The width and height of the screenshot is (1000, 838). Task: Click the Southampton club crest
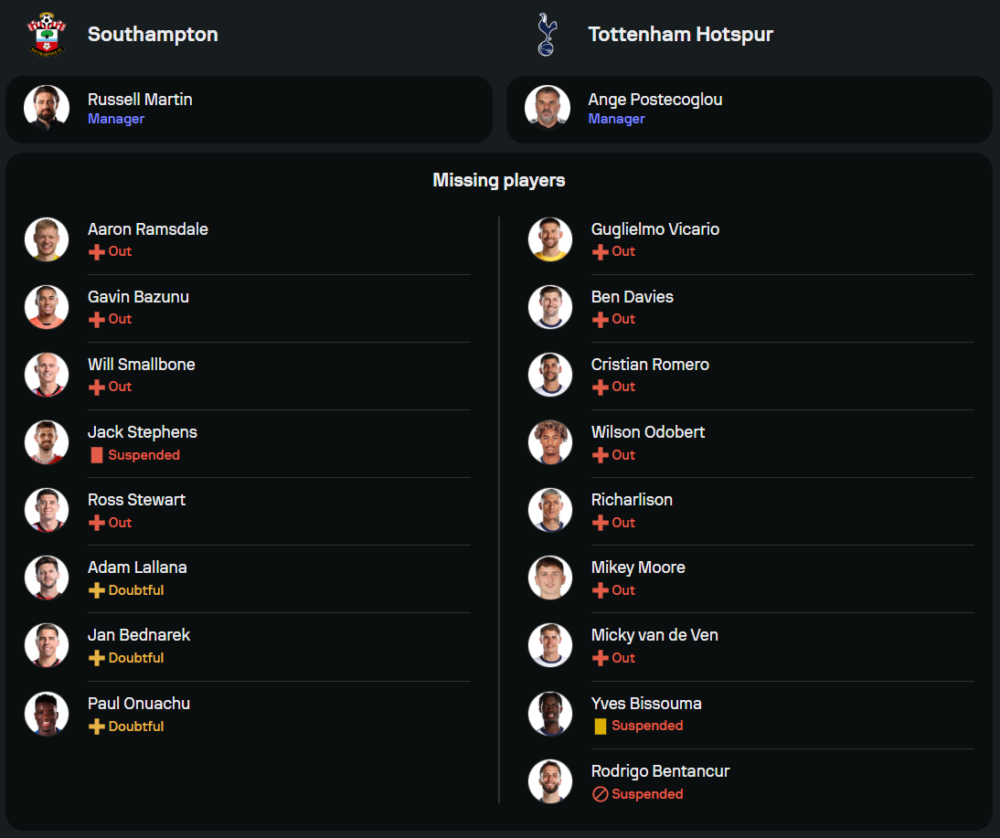point(46,34)
